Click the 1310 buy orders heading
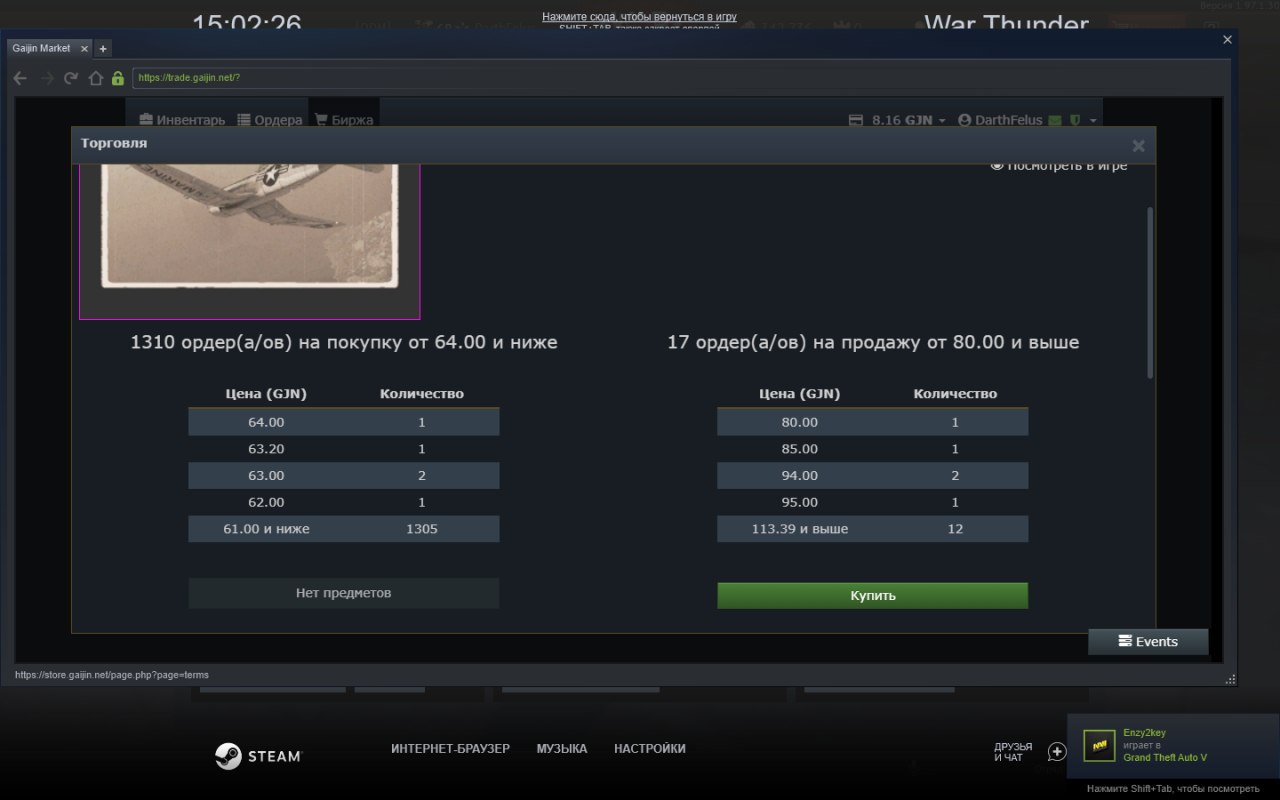 point(344,342)
